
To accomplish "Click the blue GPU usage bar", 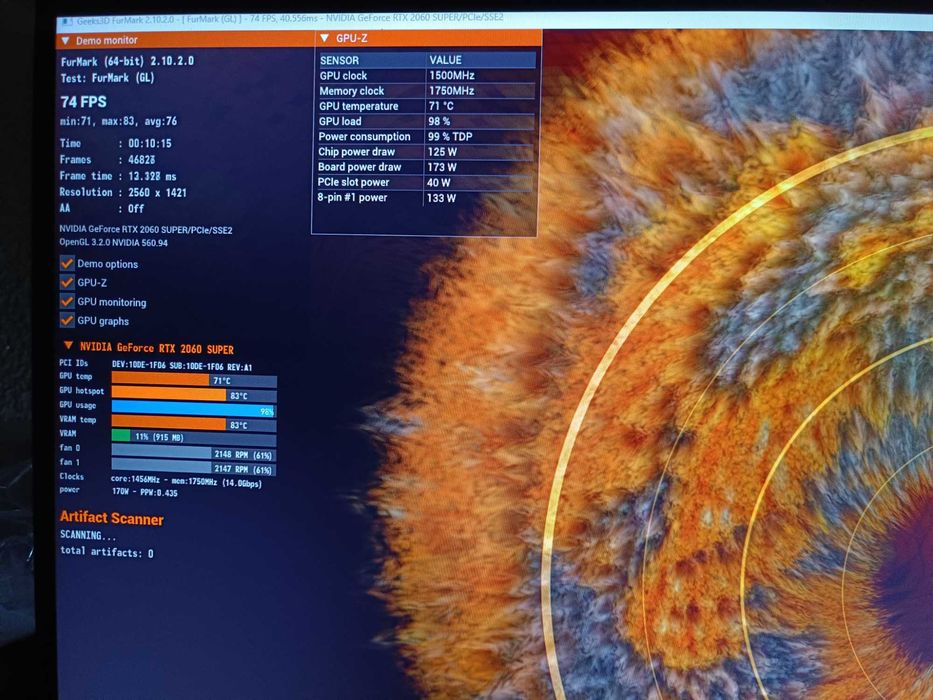I will point(194,410).
